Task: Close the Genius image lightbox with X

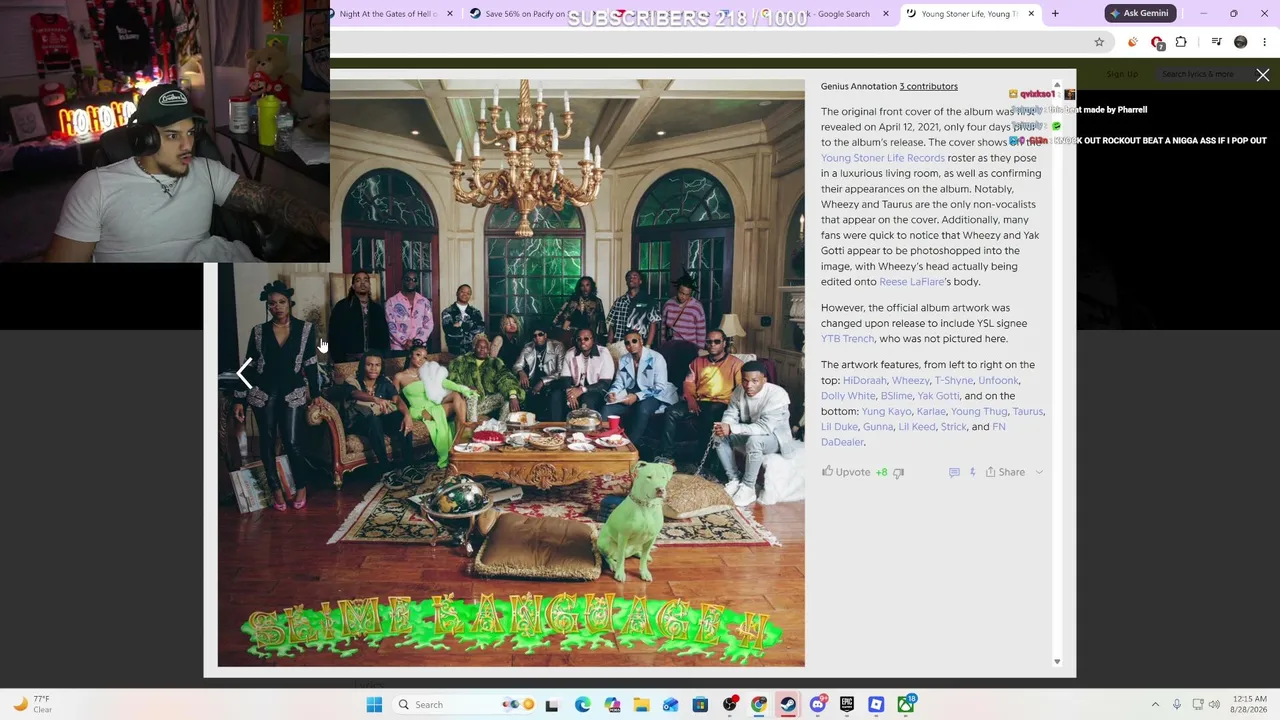Action: pyautogui.click(x=1263, y=75)
